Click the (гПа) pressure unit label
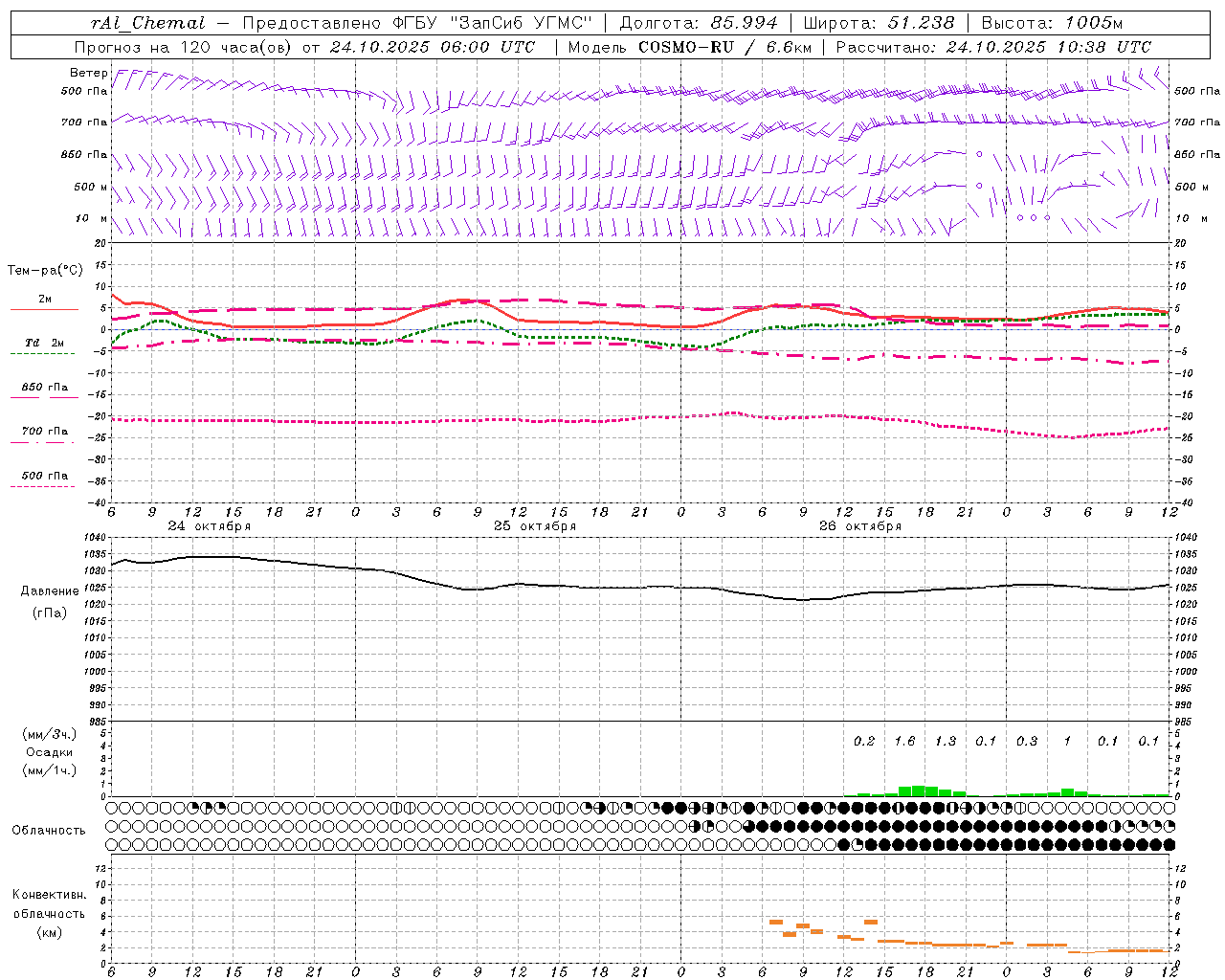The image size is (1225, 980). [50, 613]
